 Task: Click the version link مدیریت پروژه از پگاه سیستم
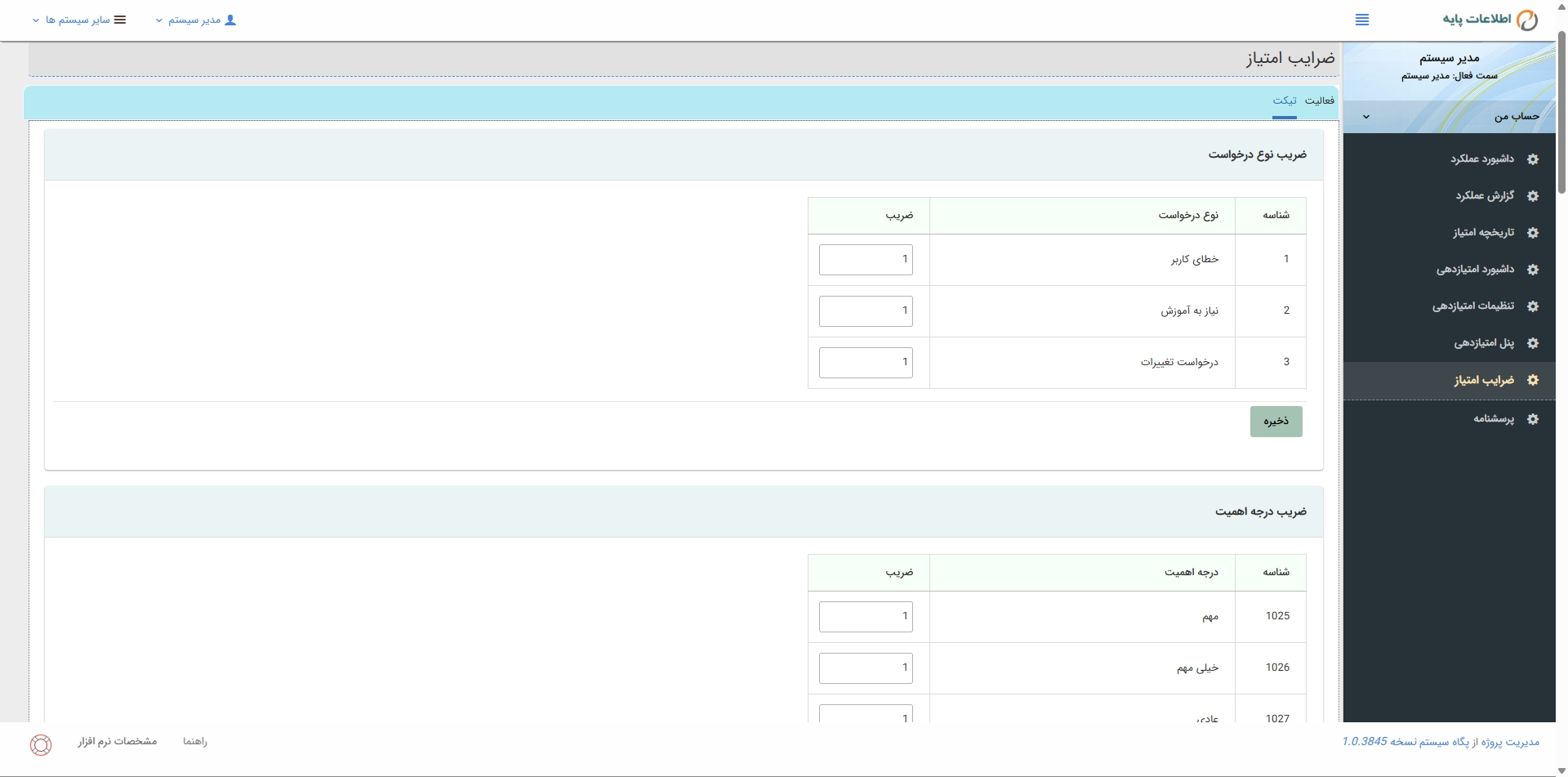[x=1441, y=741]
